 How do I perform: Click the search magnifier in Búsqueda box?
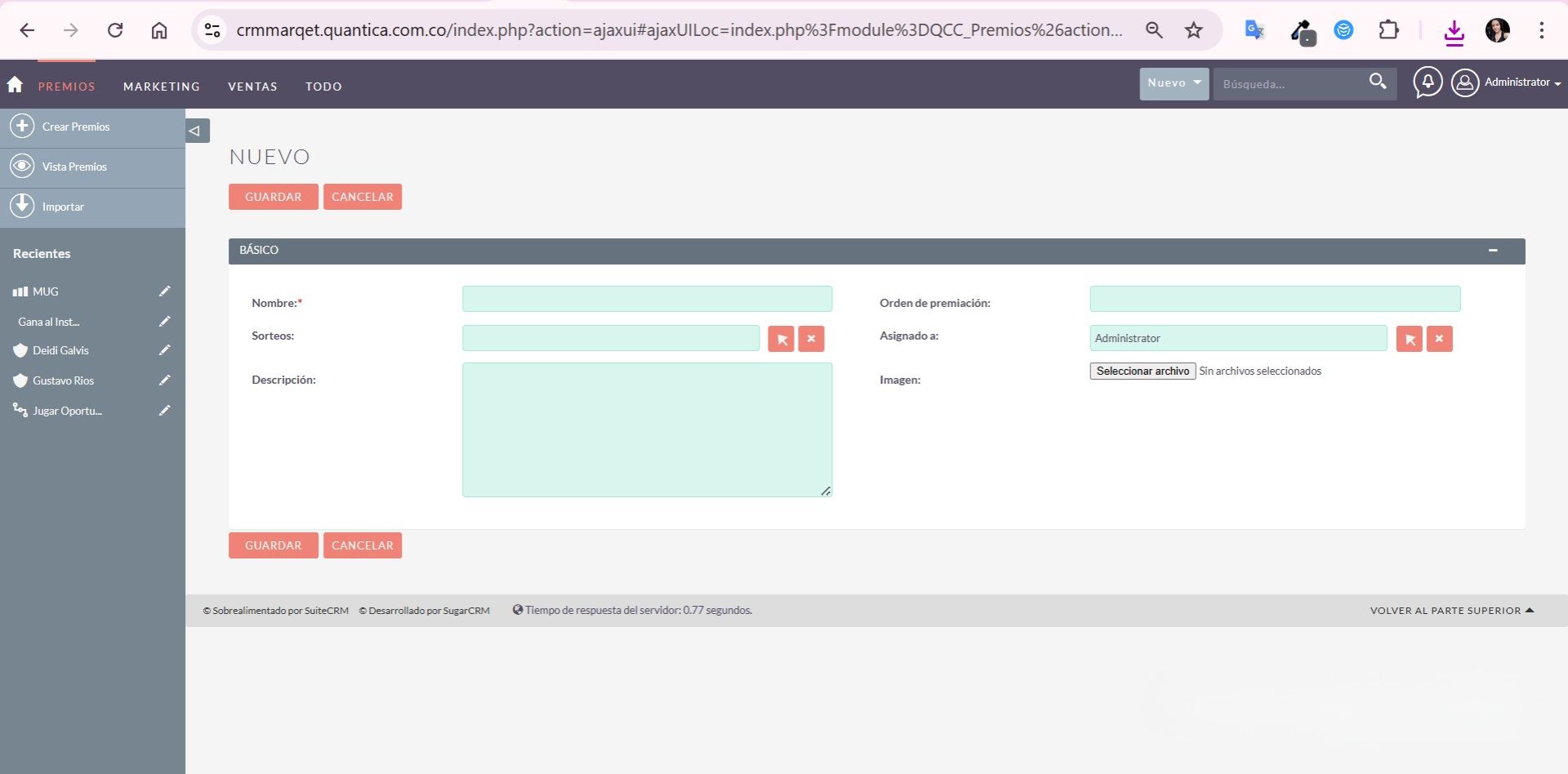pos(1378,82)
